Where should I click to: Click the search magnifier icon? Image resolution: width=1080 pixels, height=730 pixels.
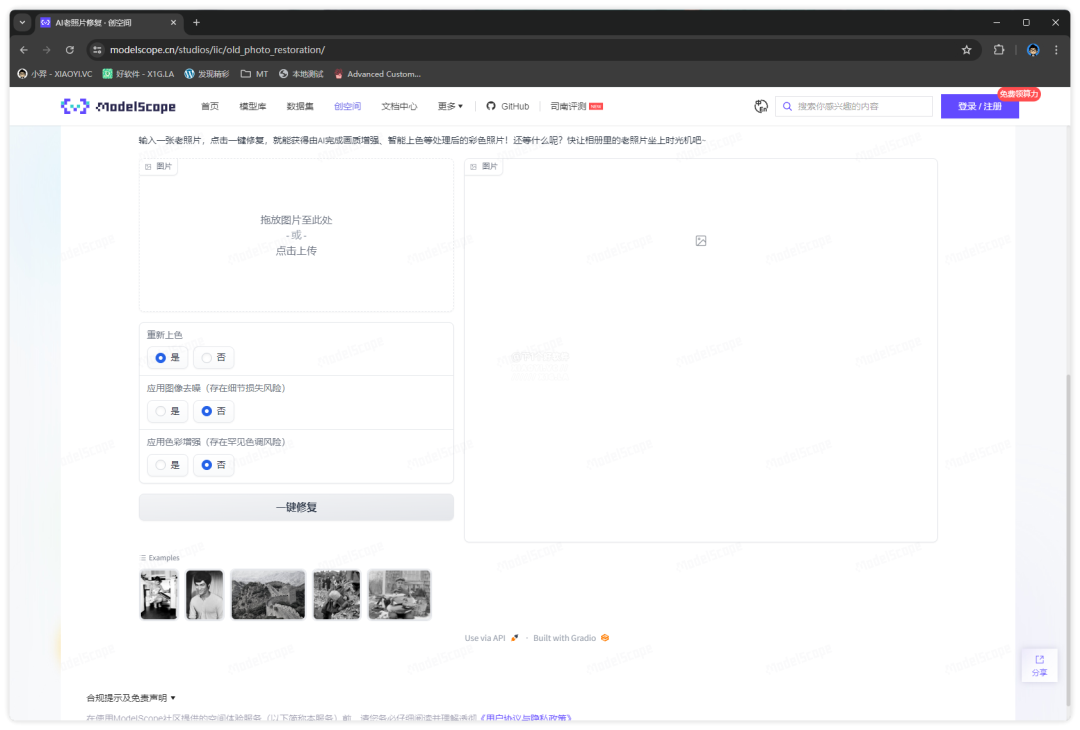(x=787, y=106)
